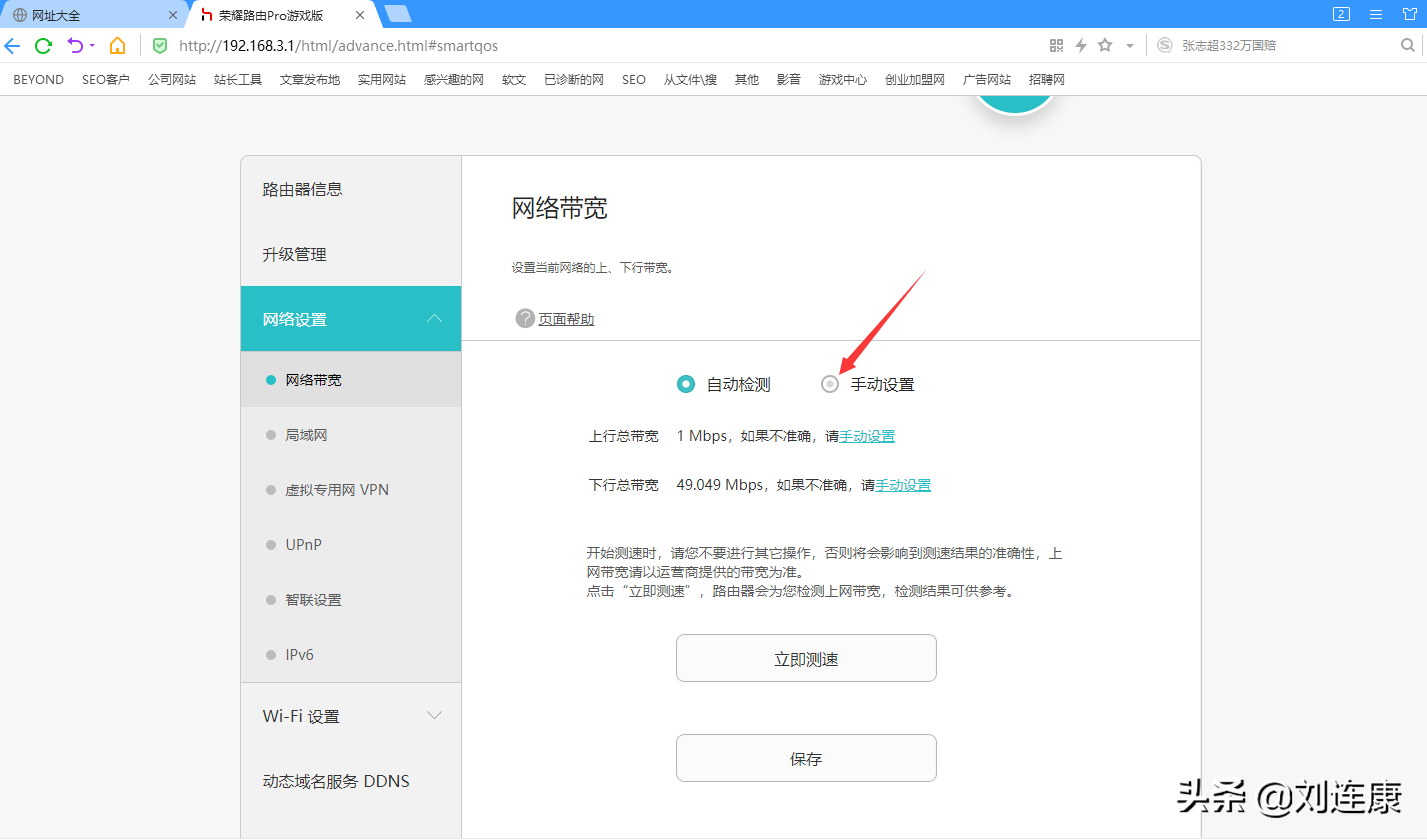Click the refresh page icon
1427x840 pixels.
point(42,45)
